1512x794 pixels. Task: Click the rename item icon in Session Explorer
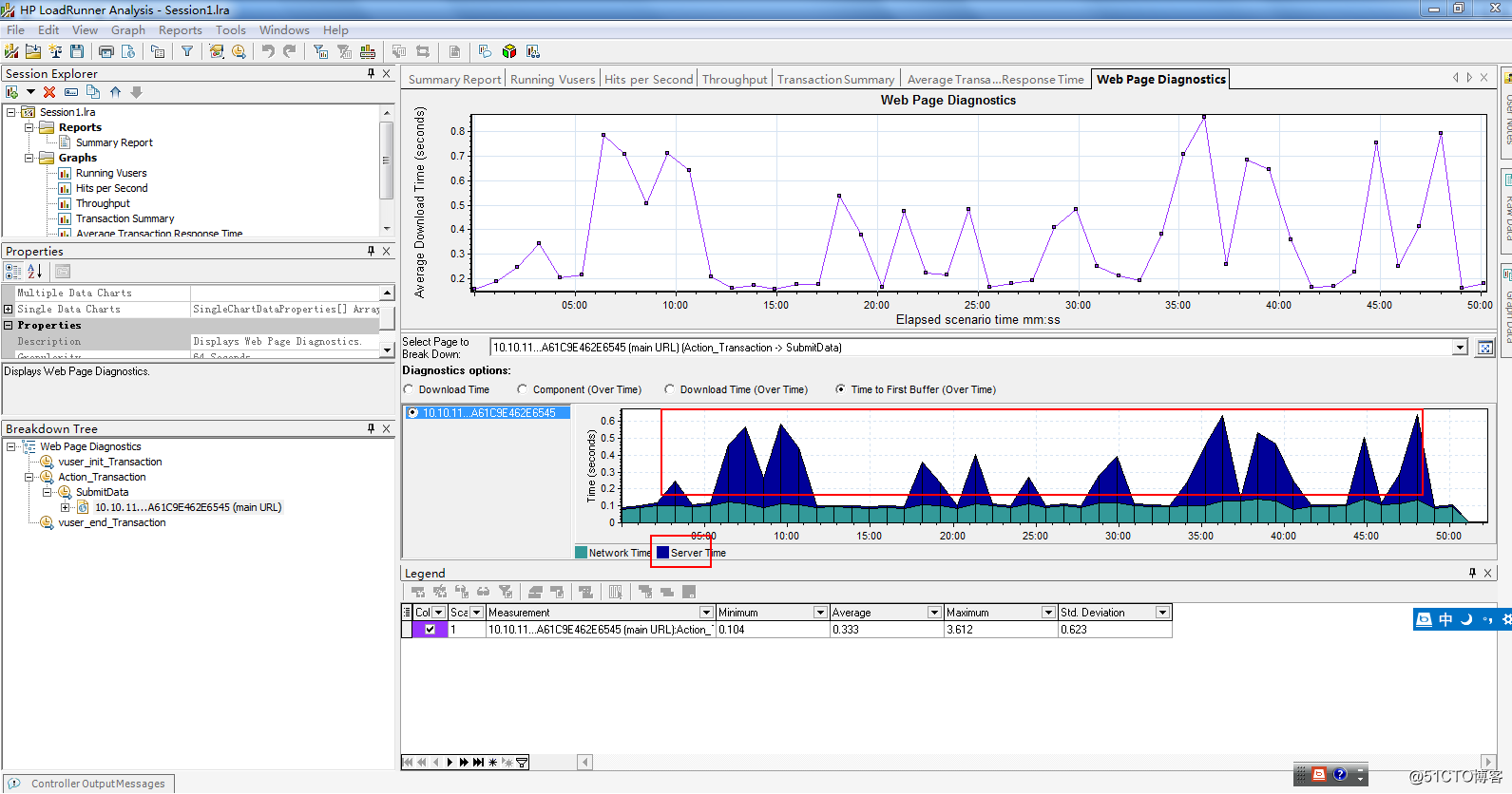coord(71,92)
